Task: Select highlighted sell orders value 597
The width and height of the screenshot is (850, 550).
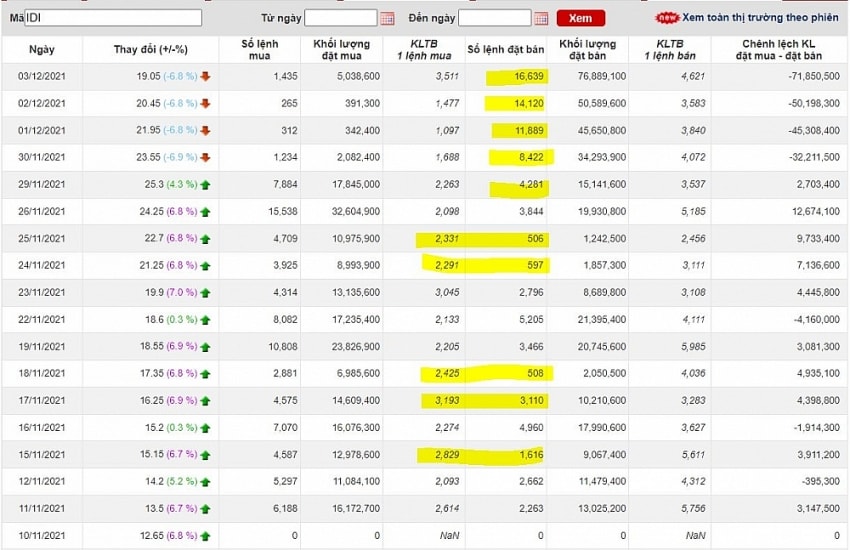Action: [x=535, y=266]
